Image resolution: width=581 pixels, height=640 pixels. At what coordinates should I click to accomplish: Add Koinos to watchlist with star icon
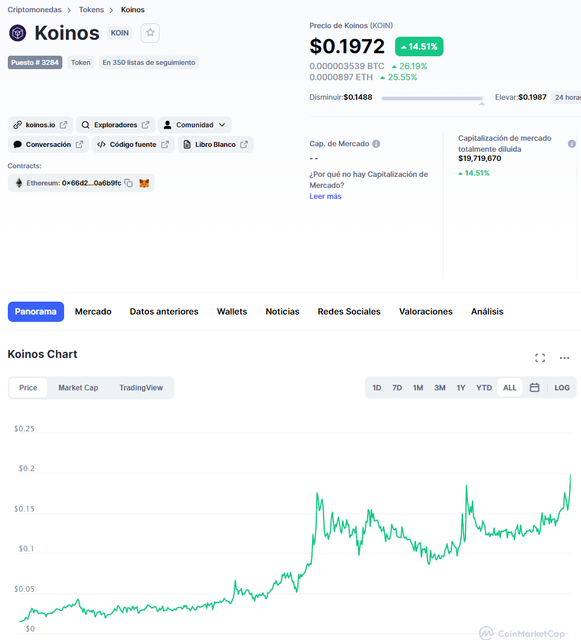[x=150, y=33]
